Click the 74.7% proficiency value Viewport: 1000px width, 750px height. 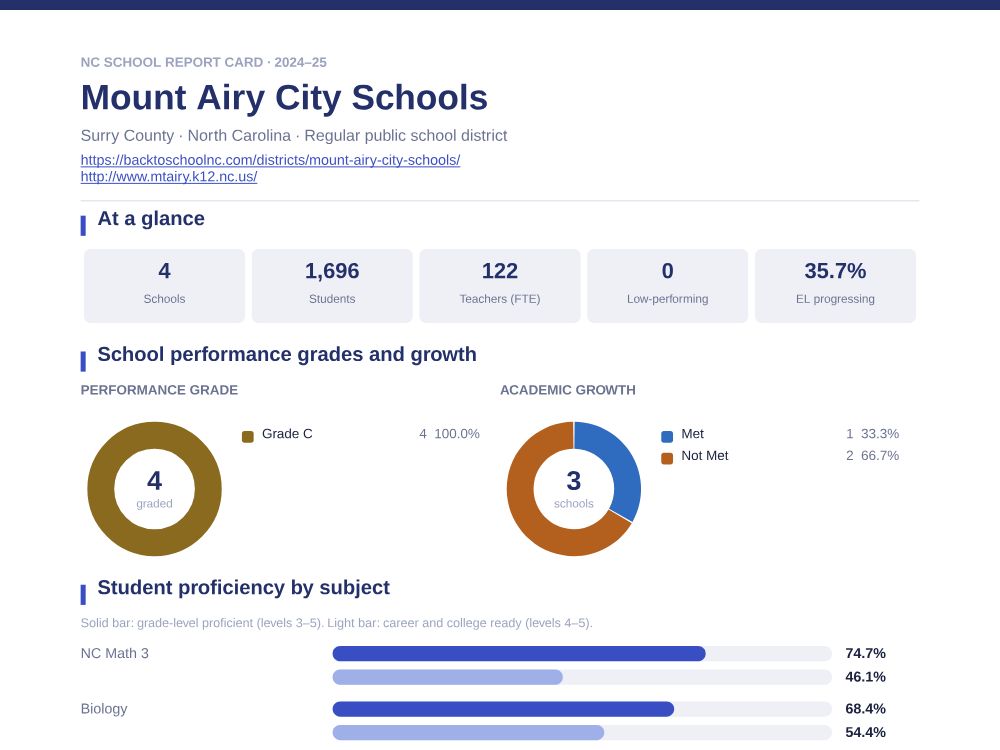tap(865, 654)
